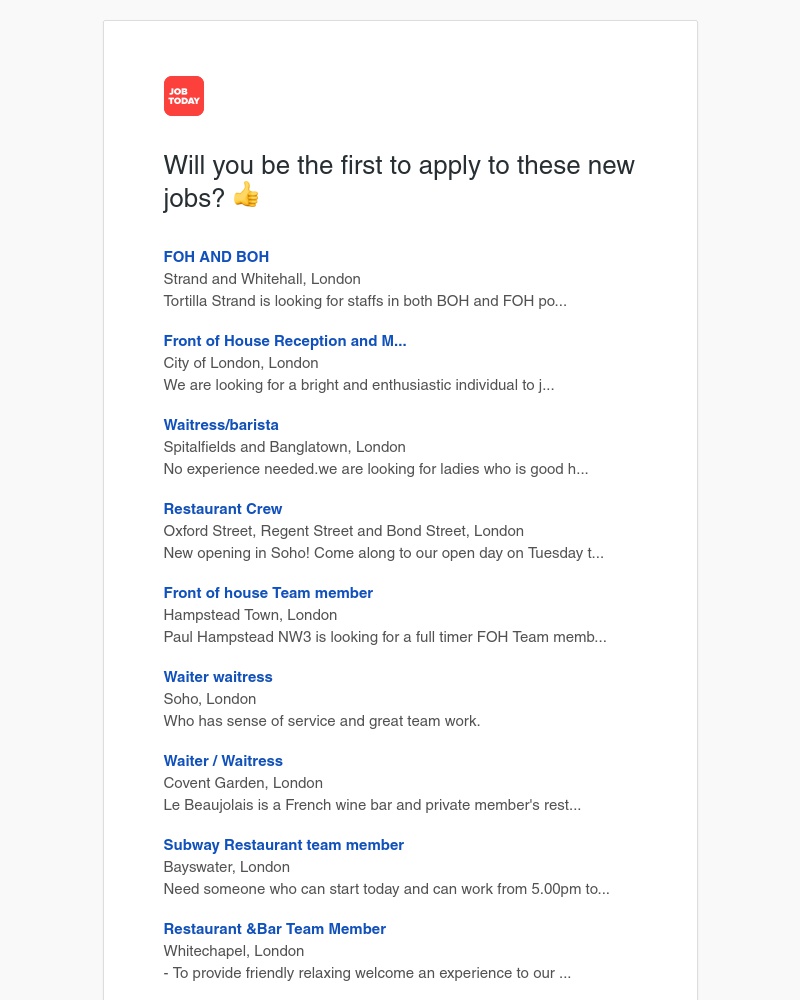Click the Hampstead Town, London location
Screen dimensions: 800x1000
[x=250, y=615]
